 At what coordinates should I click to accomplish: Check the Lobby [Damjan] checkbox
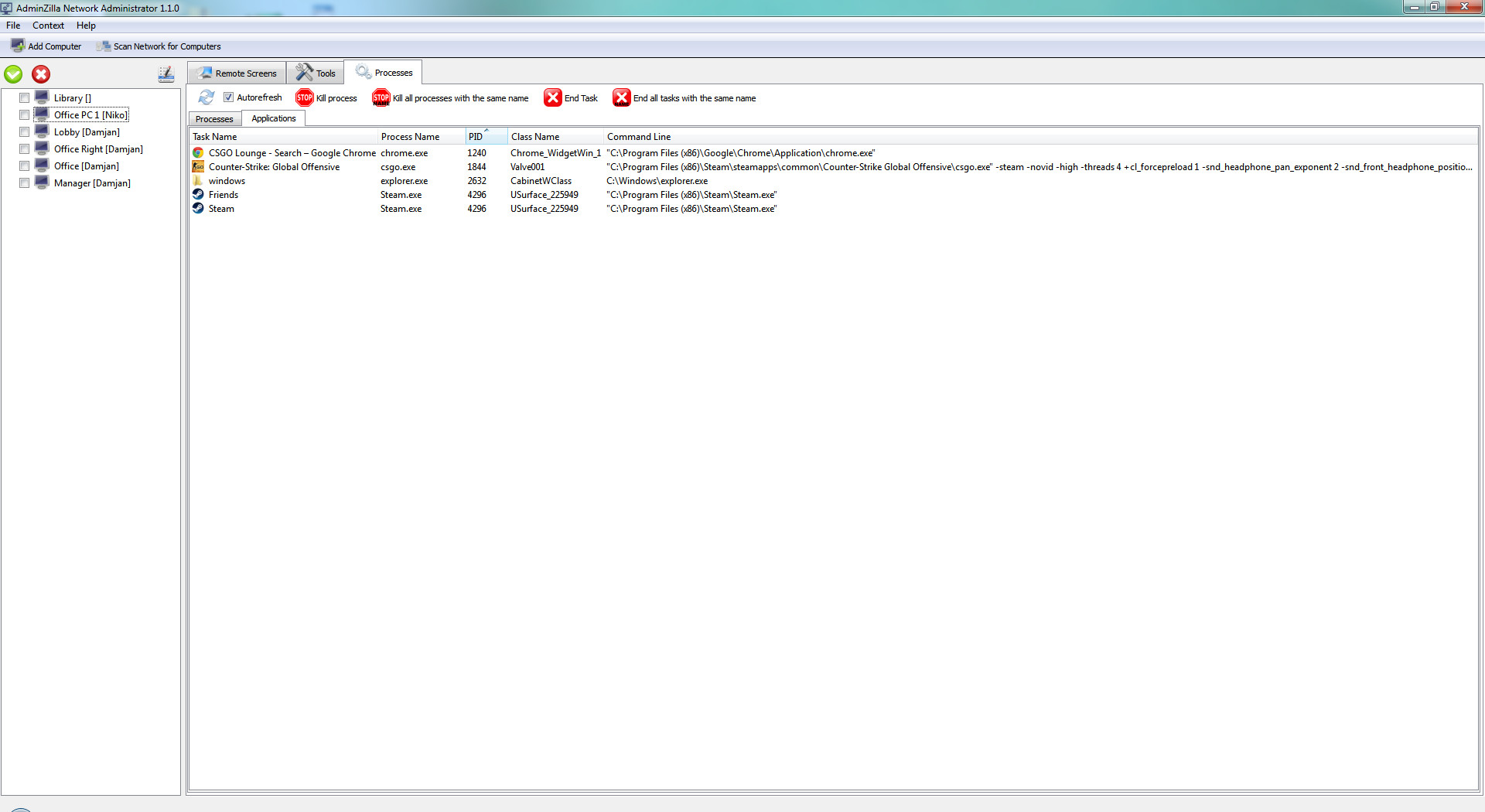24,132
